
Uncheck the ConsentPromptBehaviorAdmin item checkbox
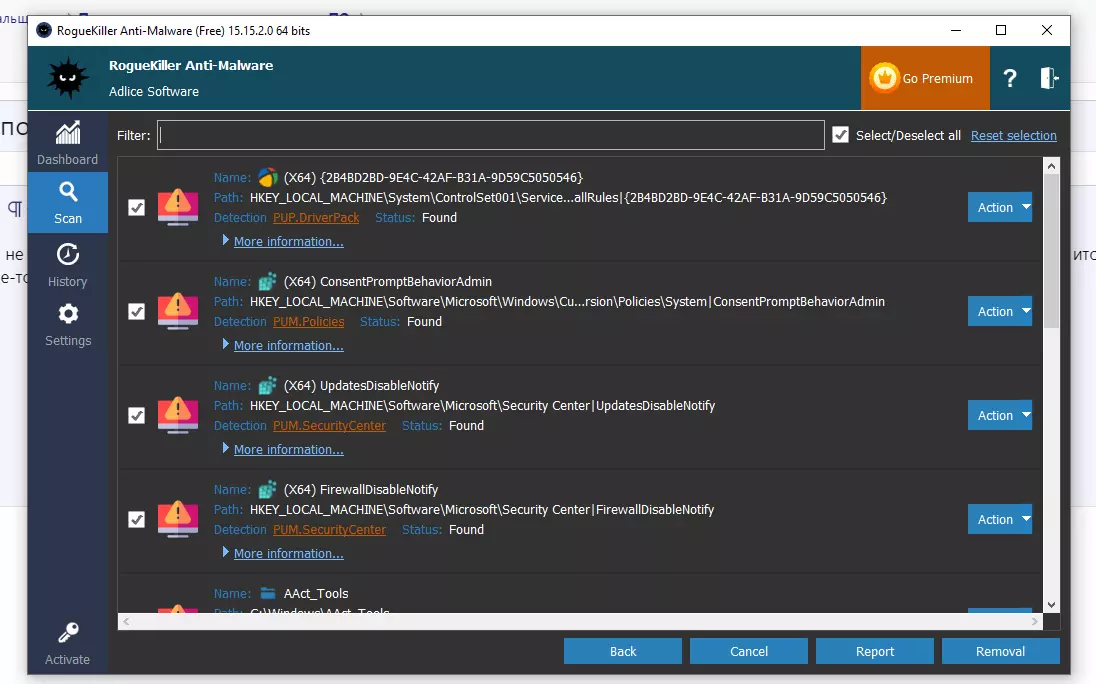pos(137,312)
